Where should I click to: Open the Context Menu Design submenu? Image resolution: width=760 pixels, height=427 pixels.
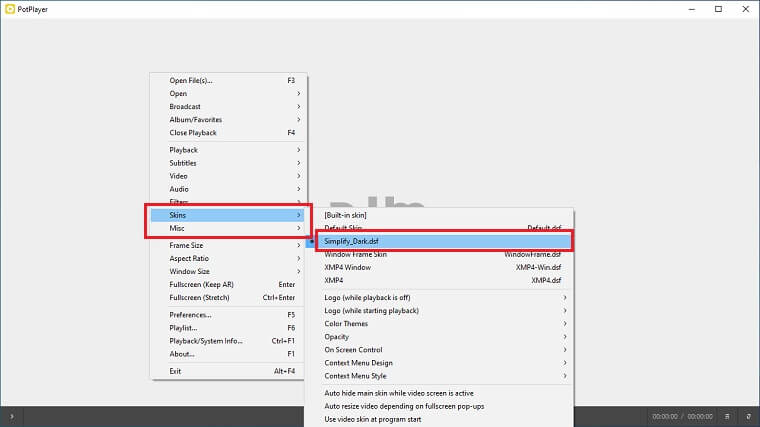pos(439,363)
